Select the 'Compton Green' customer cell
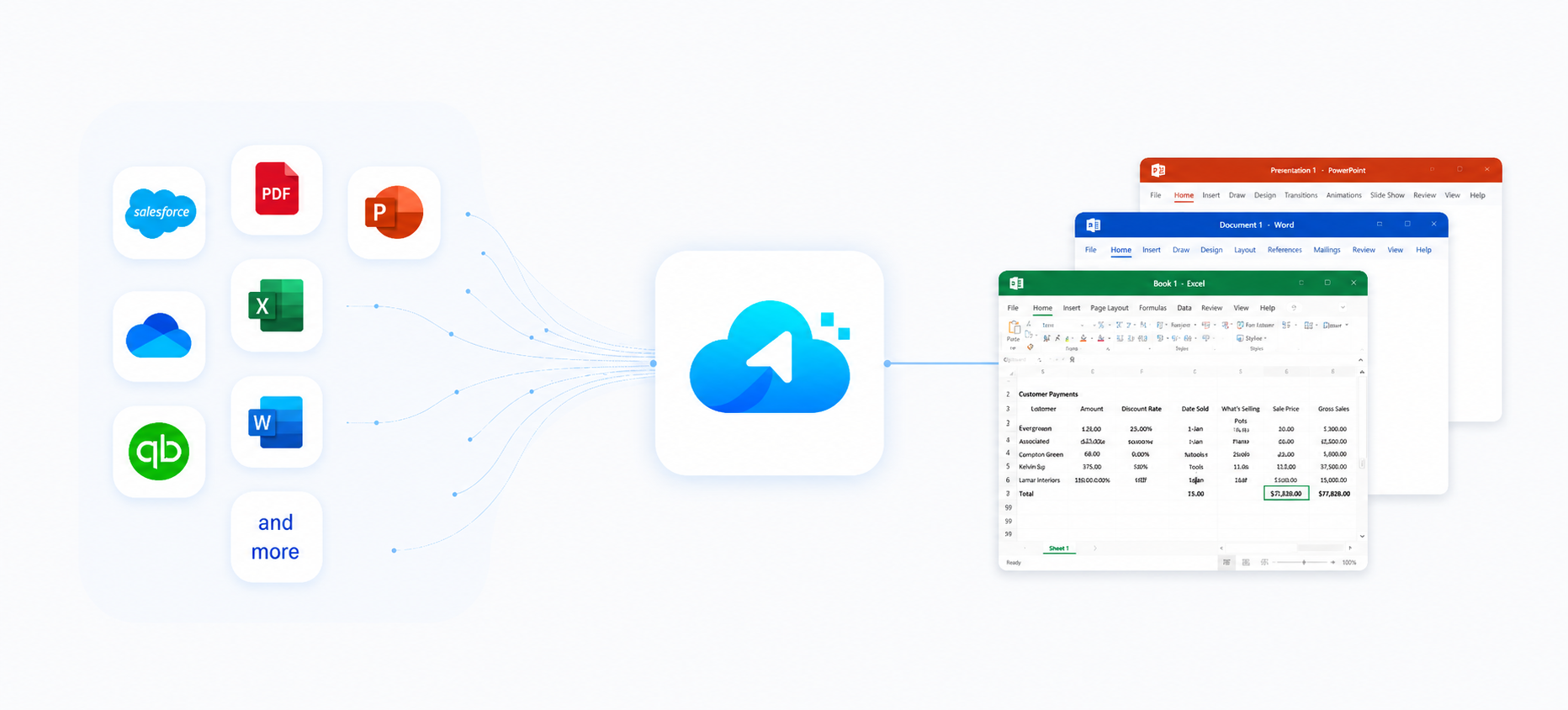Viewport: 1568px width, 710px height. tap(1041, 454)
